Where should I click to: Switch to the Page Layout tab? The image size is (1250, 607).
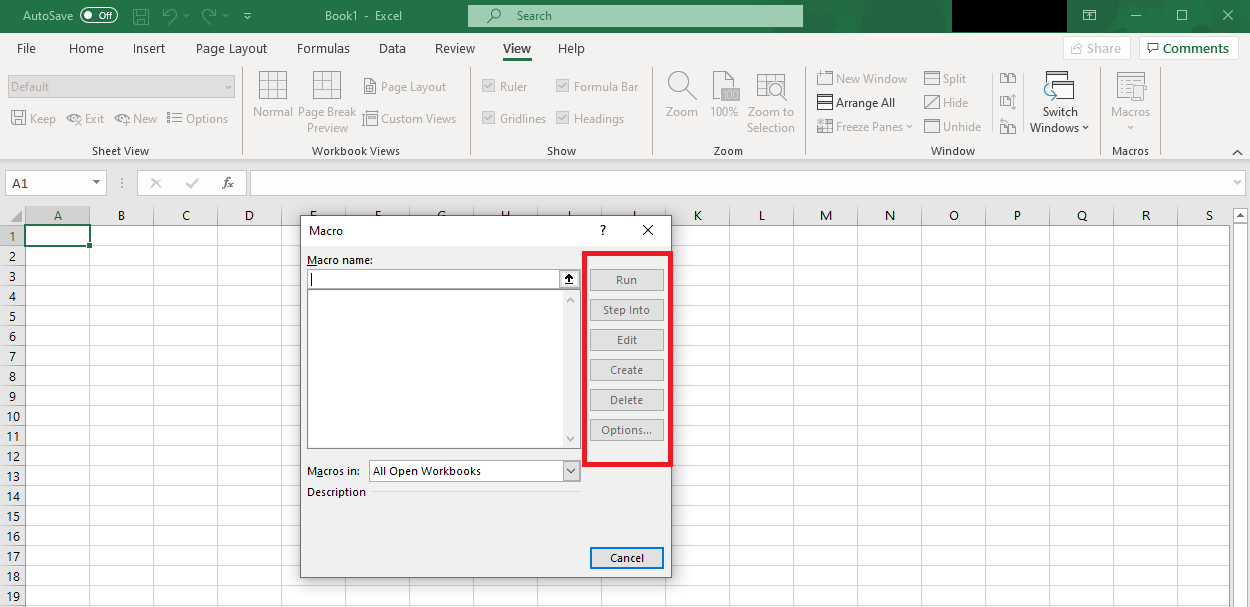(231, 48)
